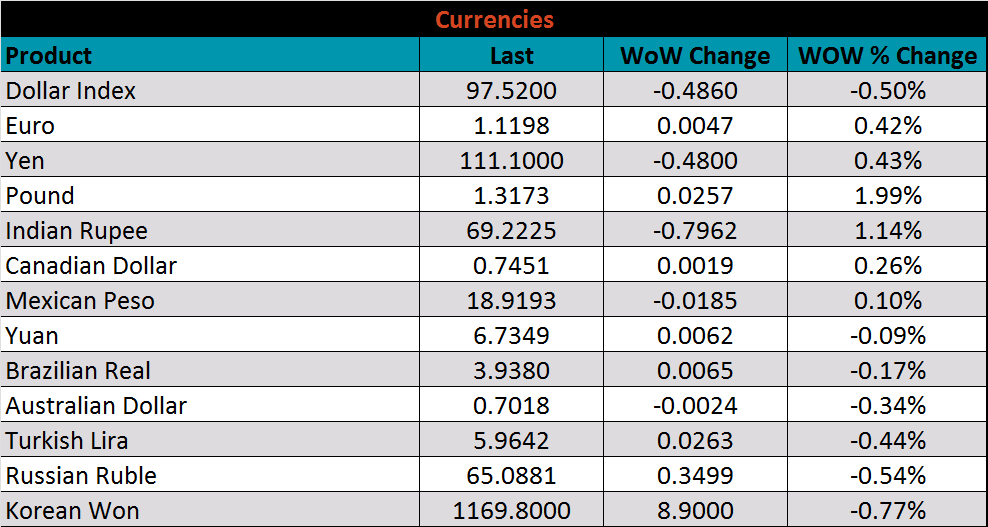
Task: Select Dollar Index last value 97.5200
Action: click(x=511, y=91)
